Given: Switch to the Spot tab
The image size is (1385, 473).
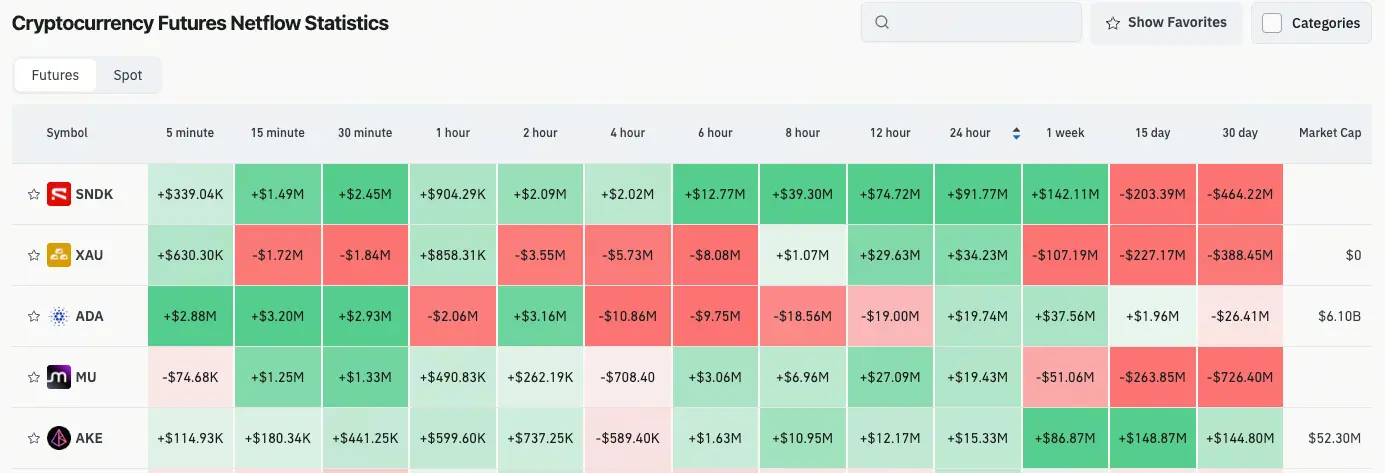Looking at the screenshot, I should coord(128,75).
